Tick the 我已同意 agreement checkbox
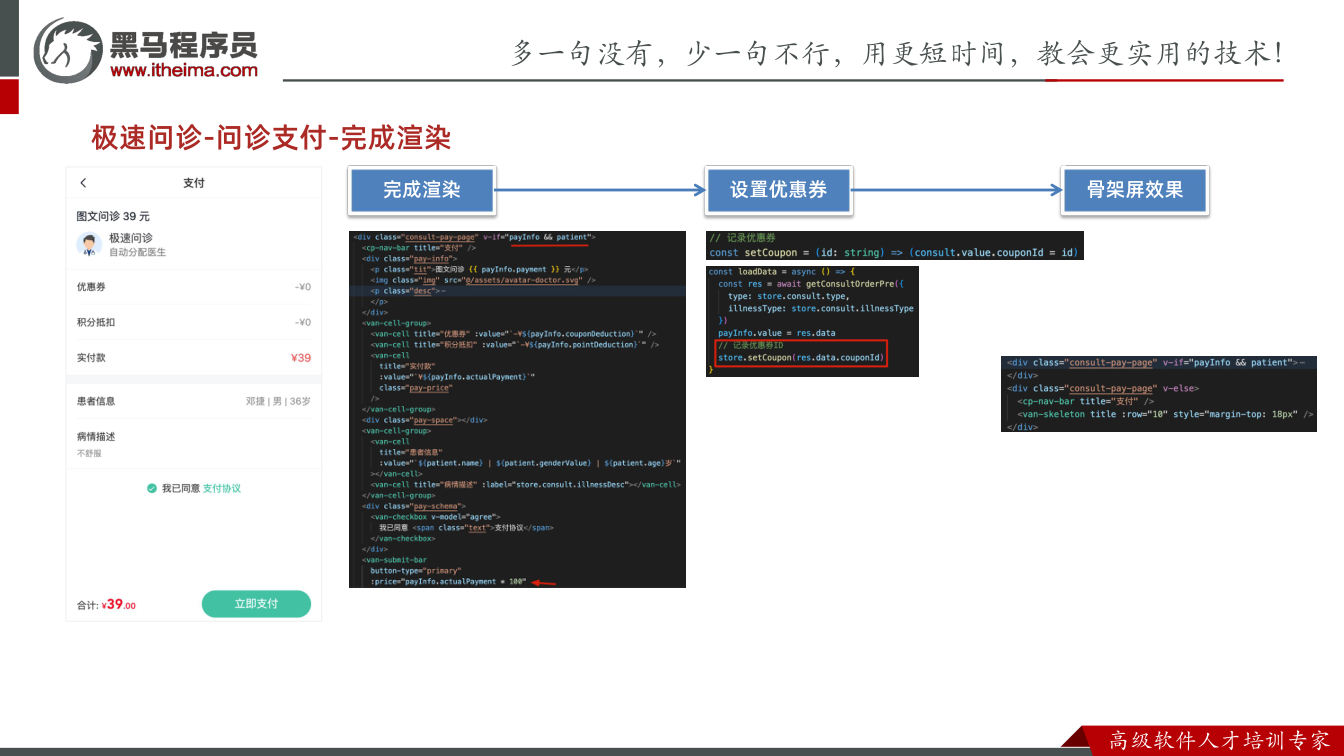The image size is (1344, 756). pos(152,488)
